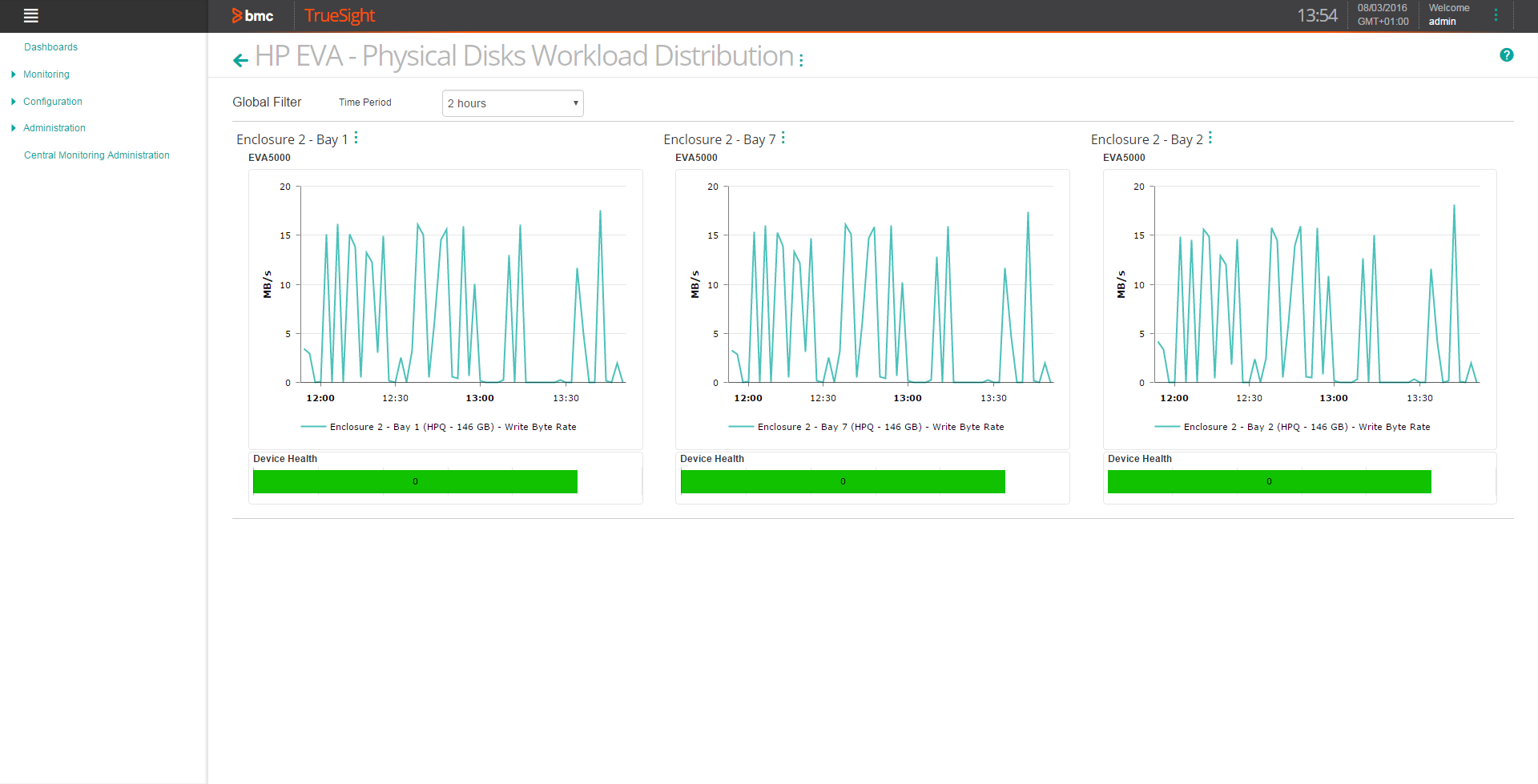
Task: Click the HP EVA dashboard title text
Action: click(x=525, y=56)
